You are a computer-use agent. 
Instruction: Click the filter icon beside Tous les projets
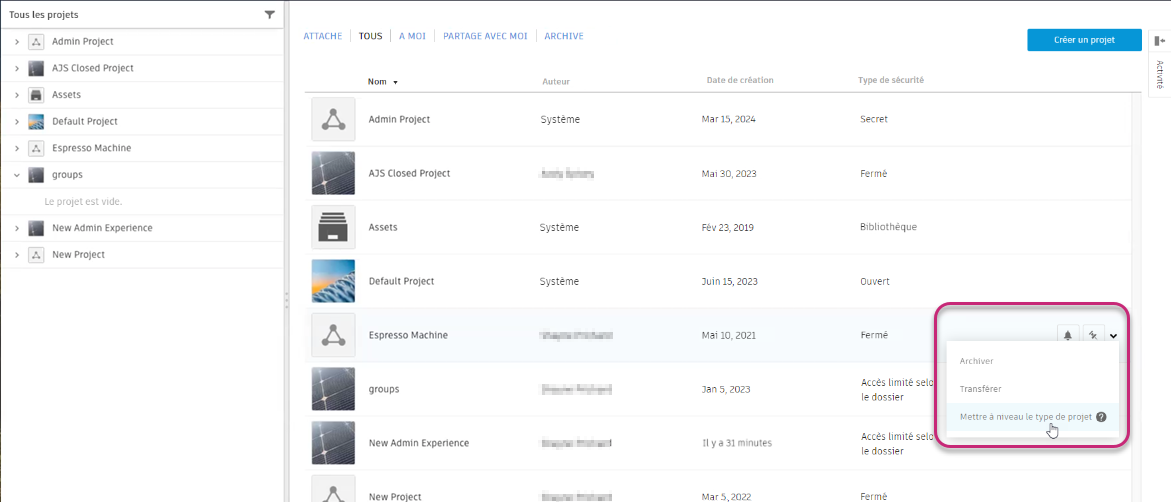269,15
